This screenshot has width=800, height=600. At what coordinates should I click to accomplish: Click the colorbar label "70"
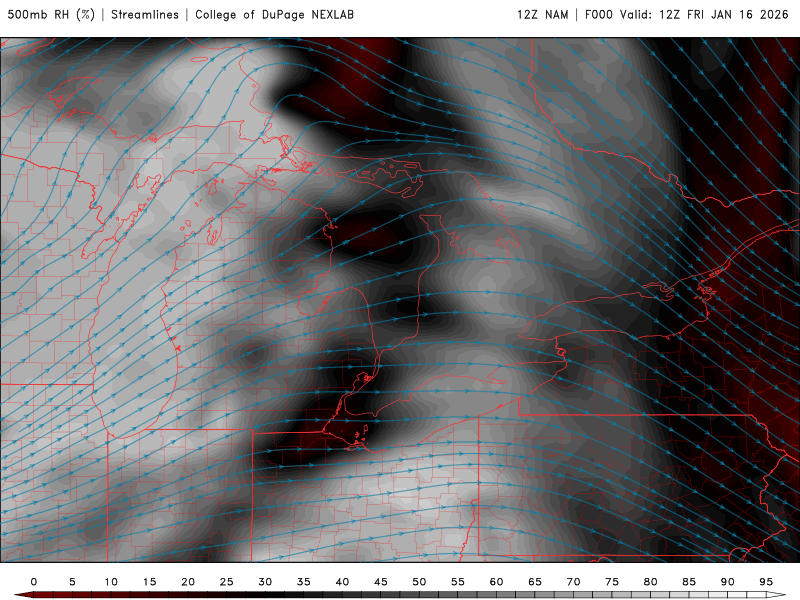573,582
